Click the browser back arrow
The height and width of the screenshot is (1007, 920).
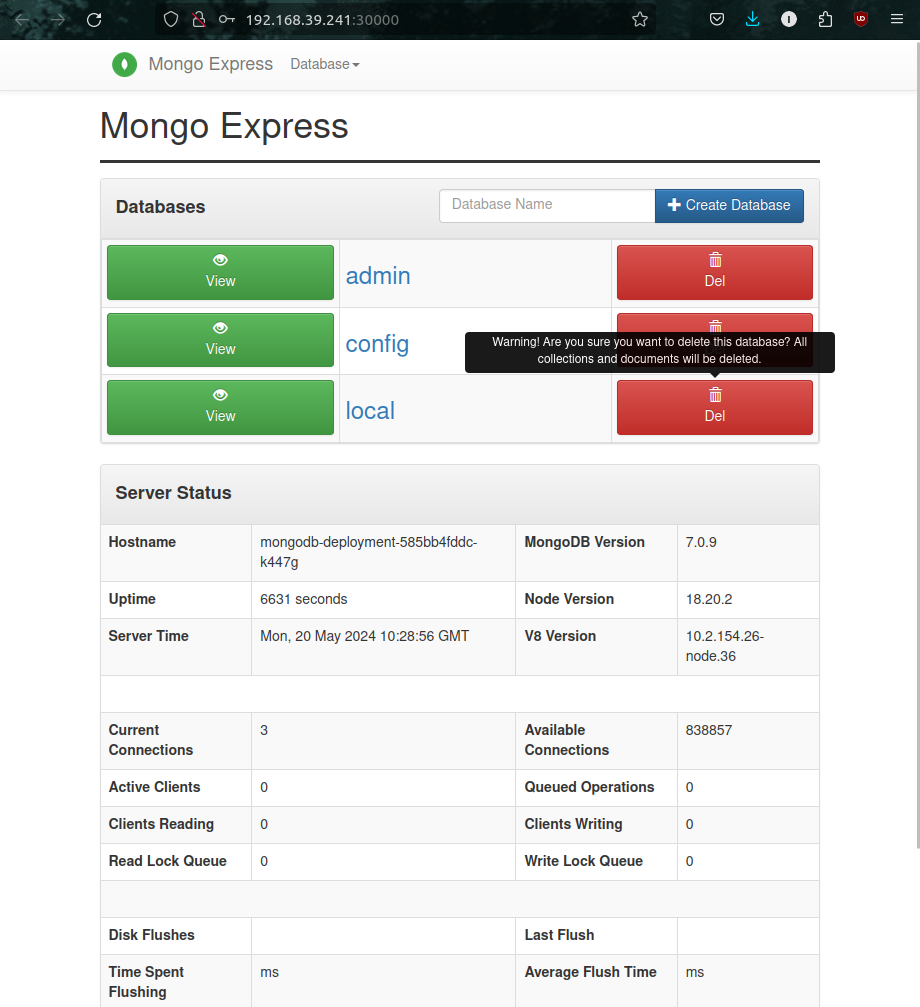pyautogui.click(x=22, y=20)
